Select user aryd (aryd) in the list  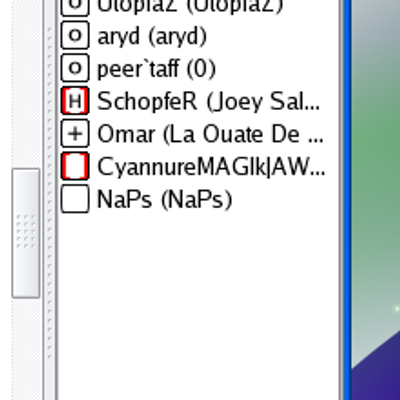click(x=152, y=36)
